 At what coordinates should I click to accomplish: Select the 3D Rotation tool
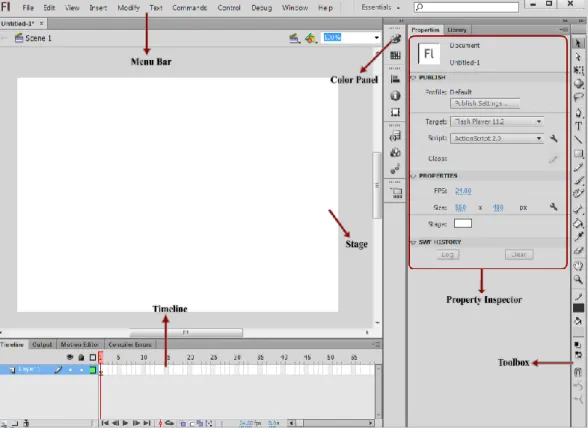tap(578, 83)
